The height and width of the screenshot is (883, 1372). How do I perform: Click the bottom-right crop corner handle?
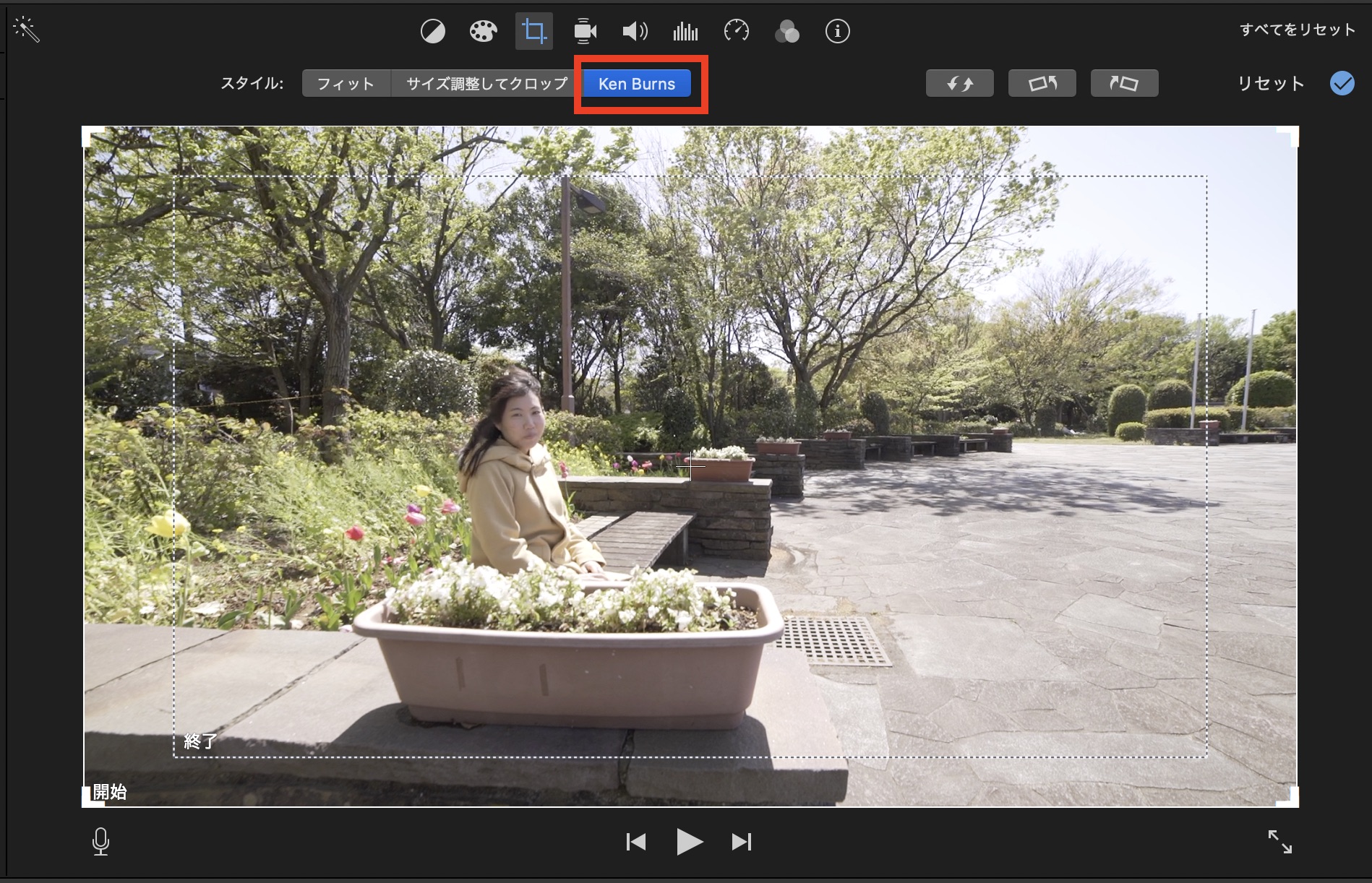coord(1287,796)
